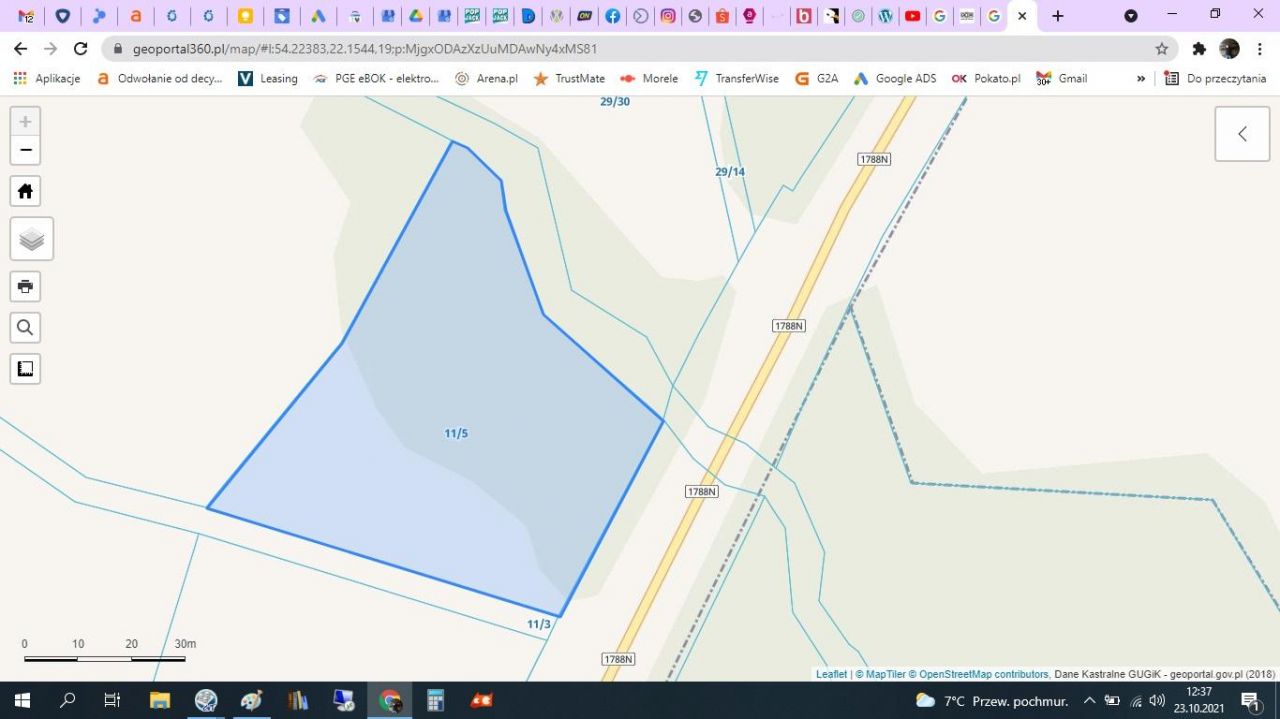Open Chrome three-dot menu

pyautogui.click(x=1260, y=48)
